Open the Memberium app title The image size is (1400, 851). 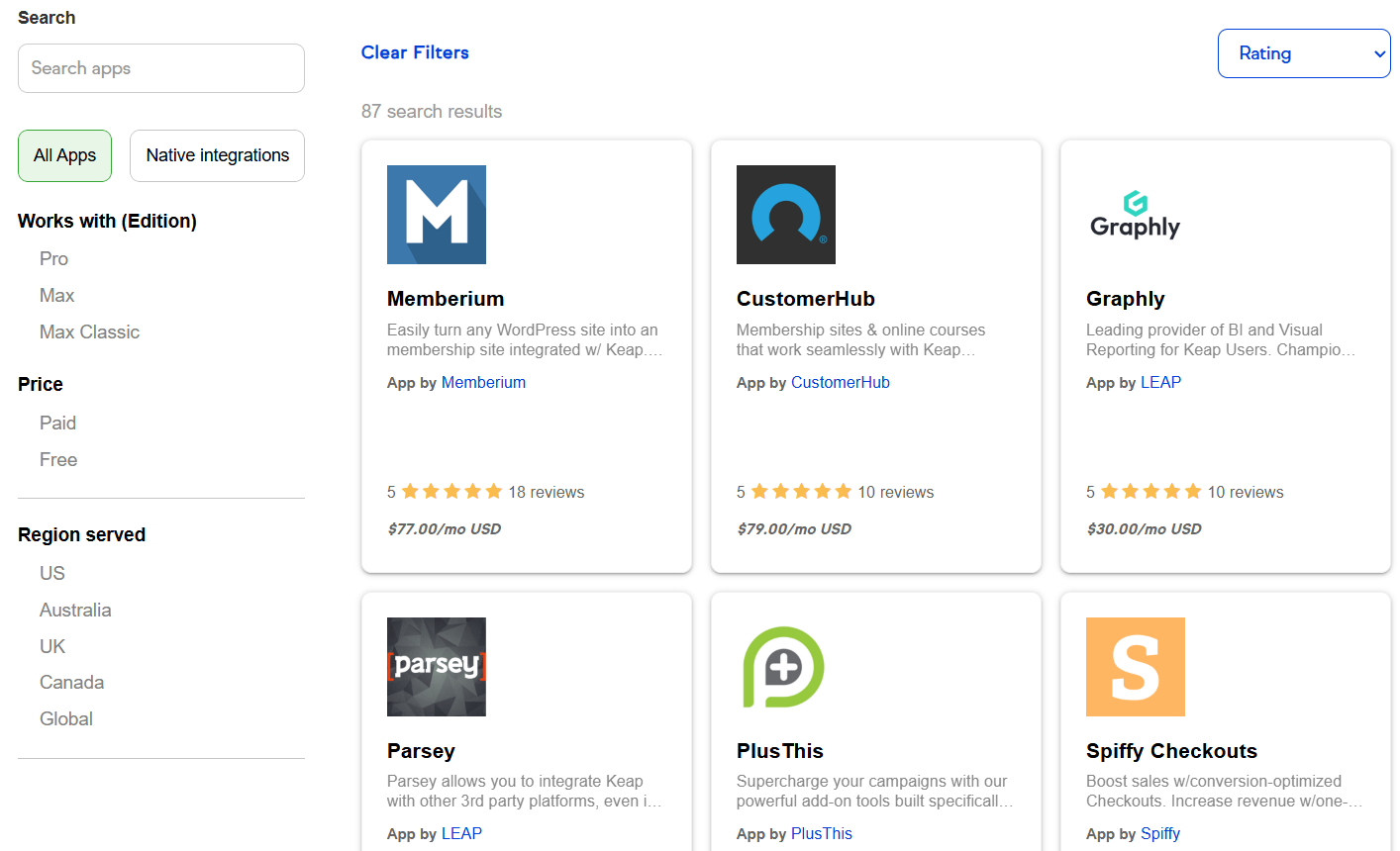(446, 299)
